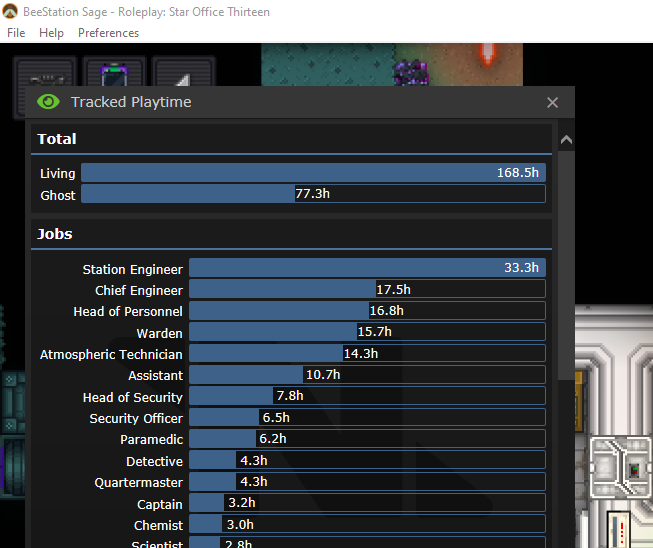The image size is (653, 548).
Task: Click the Head of Security bar 7.8h
Action: click(x=367, y=396)
